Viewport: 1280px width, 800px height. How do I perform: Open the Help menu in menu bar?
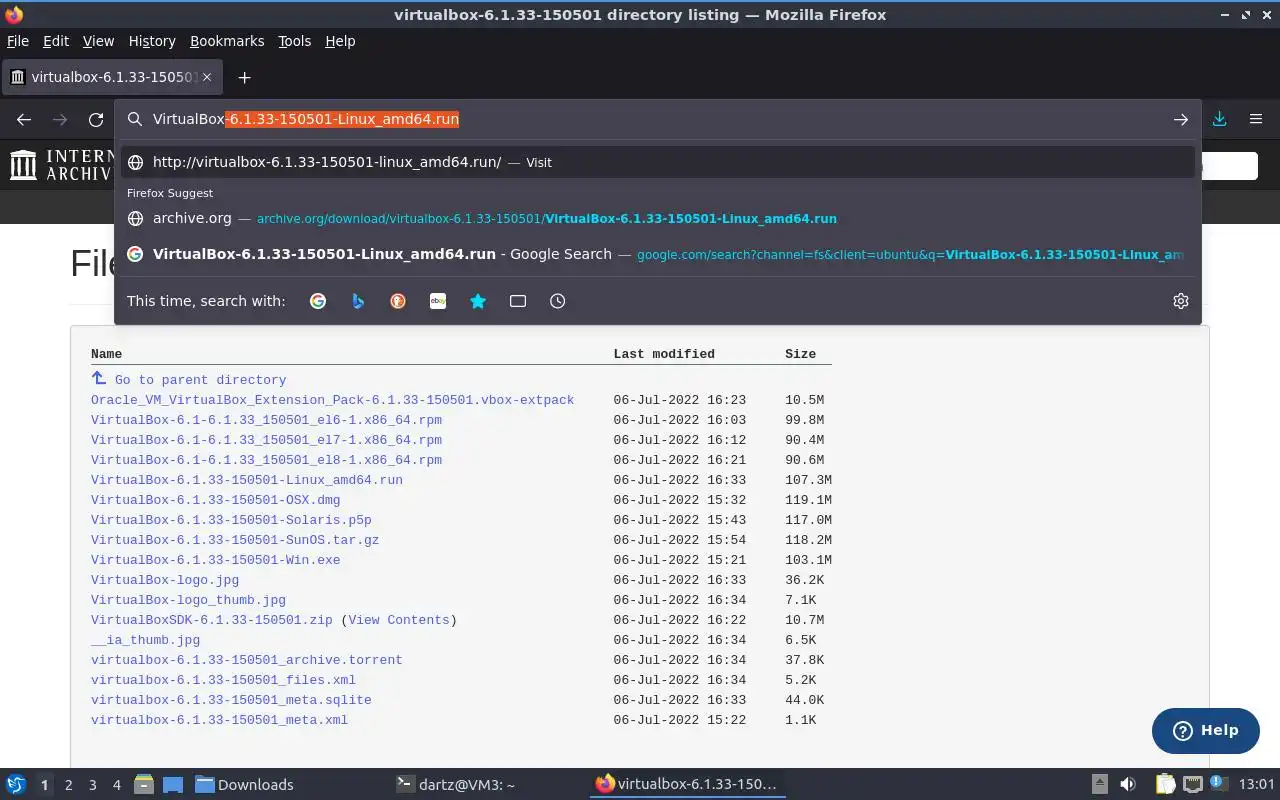click(x=340, y=41)
